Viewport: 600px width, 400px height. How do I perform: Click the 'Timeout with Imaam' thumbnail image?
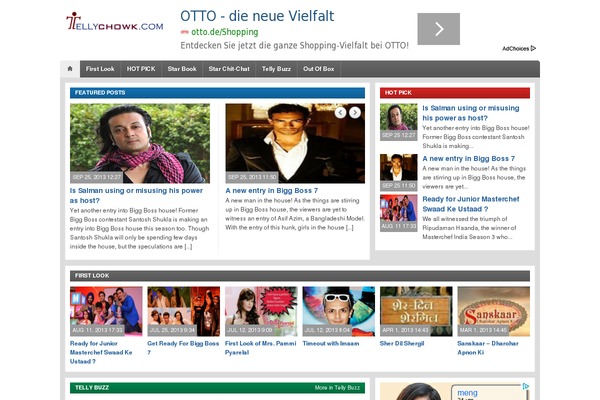pos(338,311)
